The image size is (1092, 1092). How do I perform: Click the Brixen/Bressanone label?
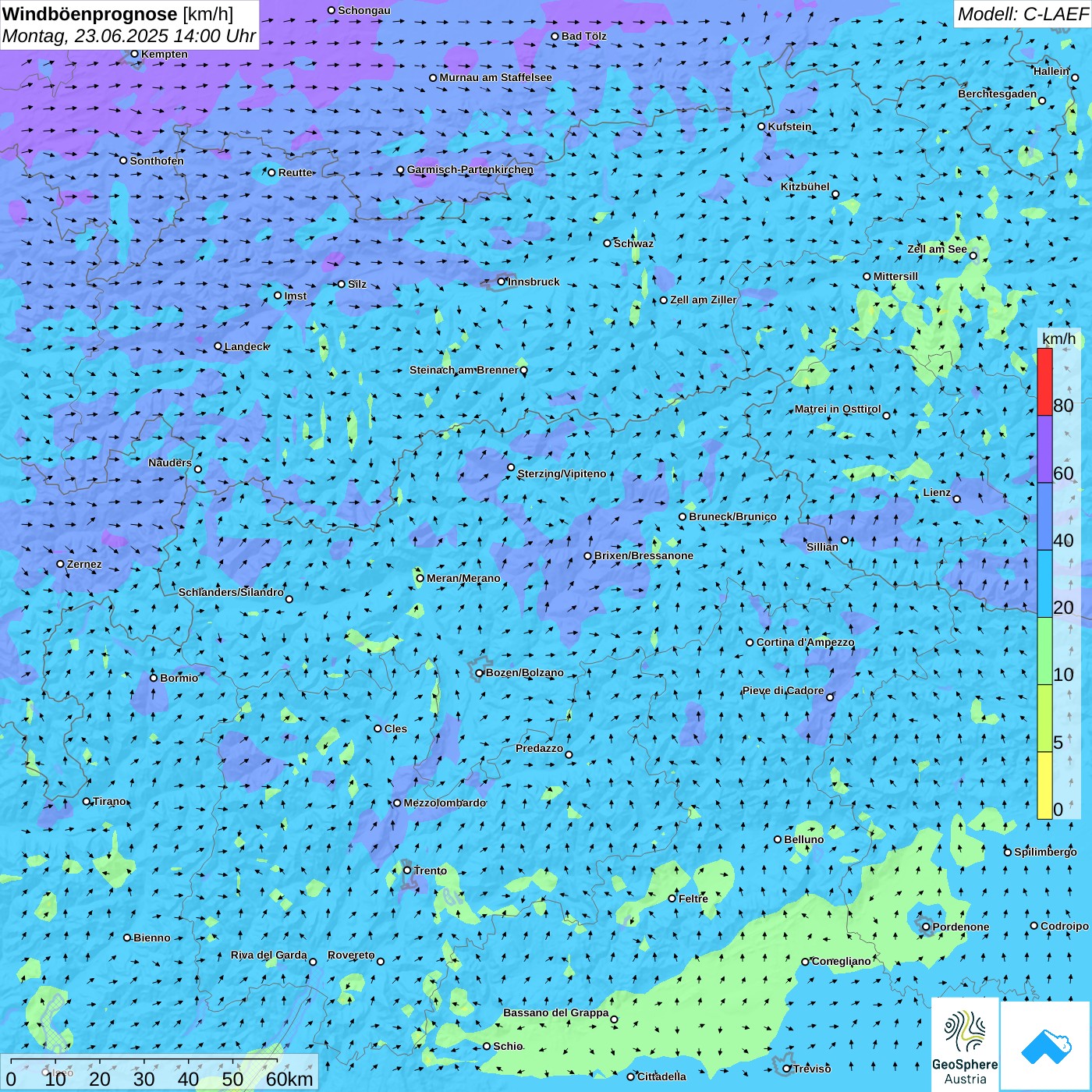[643, 555]
